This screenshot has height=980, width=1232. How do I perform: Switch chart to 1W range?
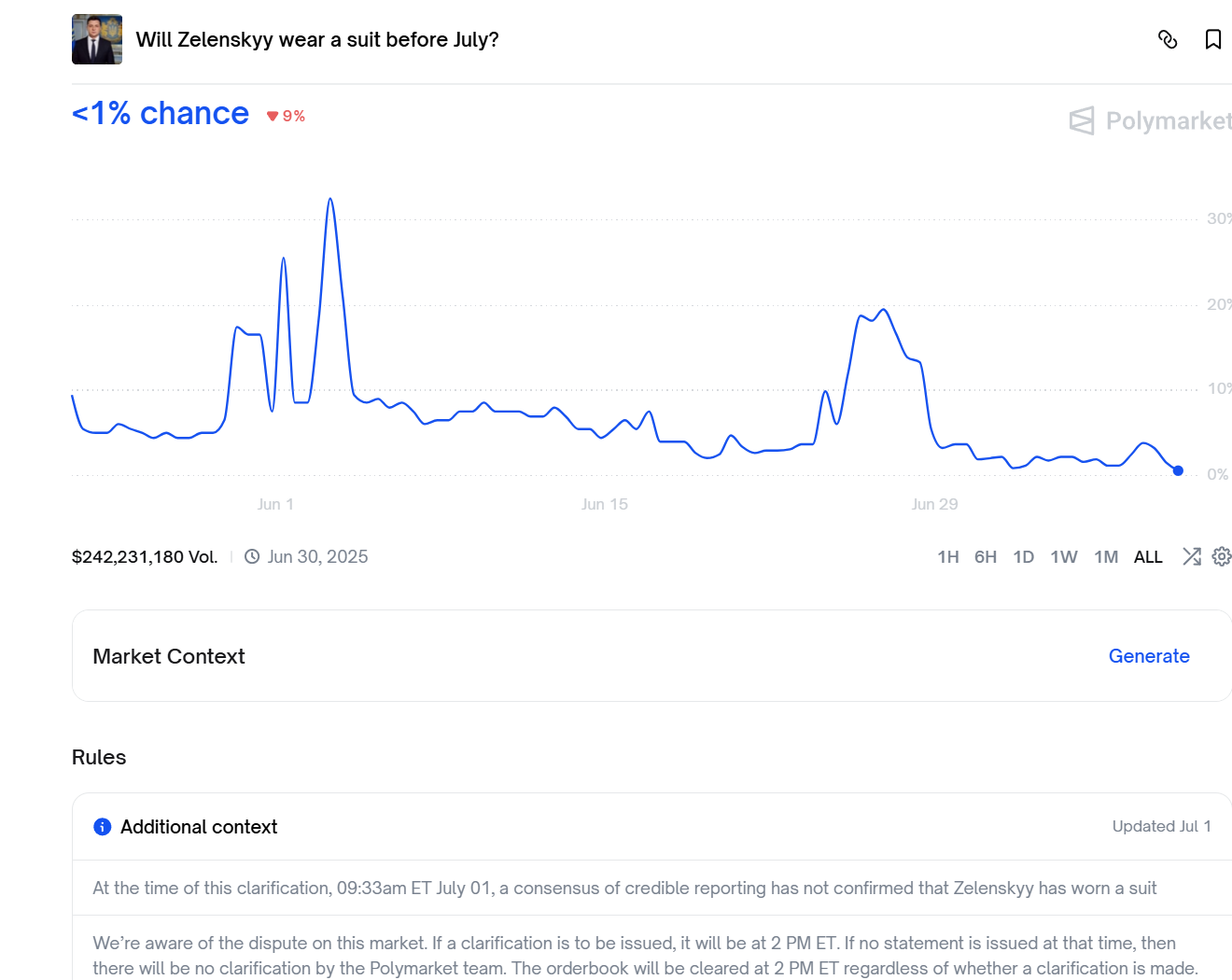1064,557
